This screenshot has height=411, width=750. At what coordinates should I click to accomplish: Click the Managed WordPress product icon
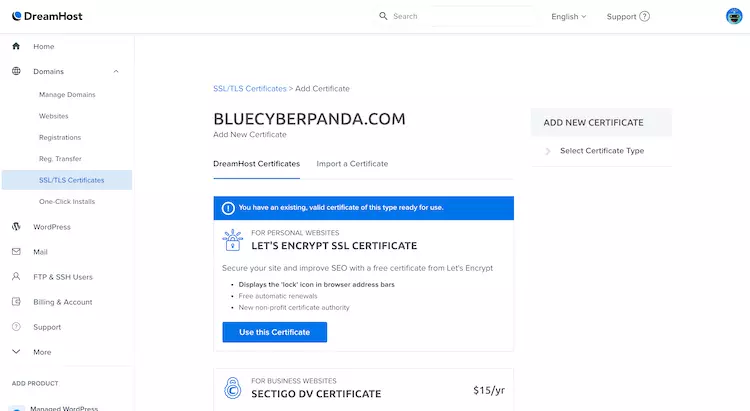click(x=17, y=409)
